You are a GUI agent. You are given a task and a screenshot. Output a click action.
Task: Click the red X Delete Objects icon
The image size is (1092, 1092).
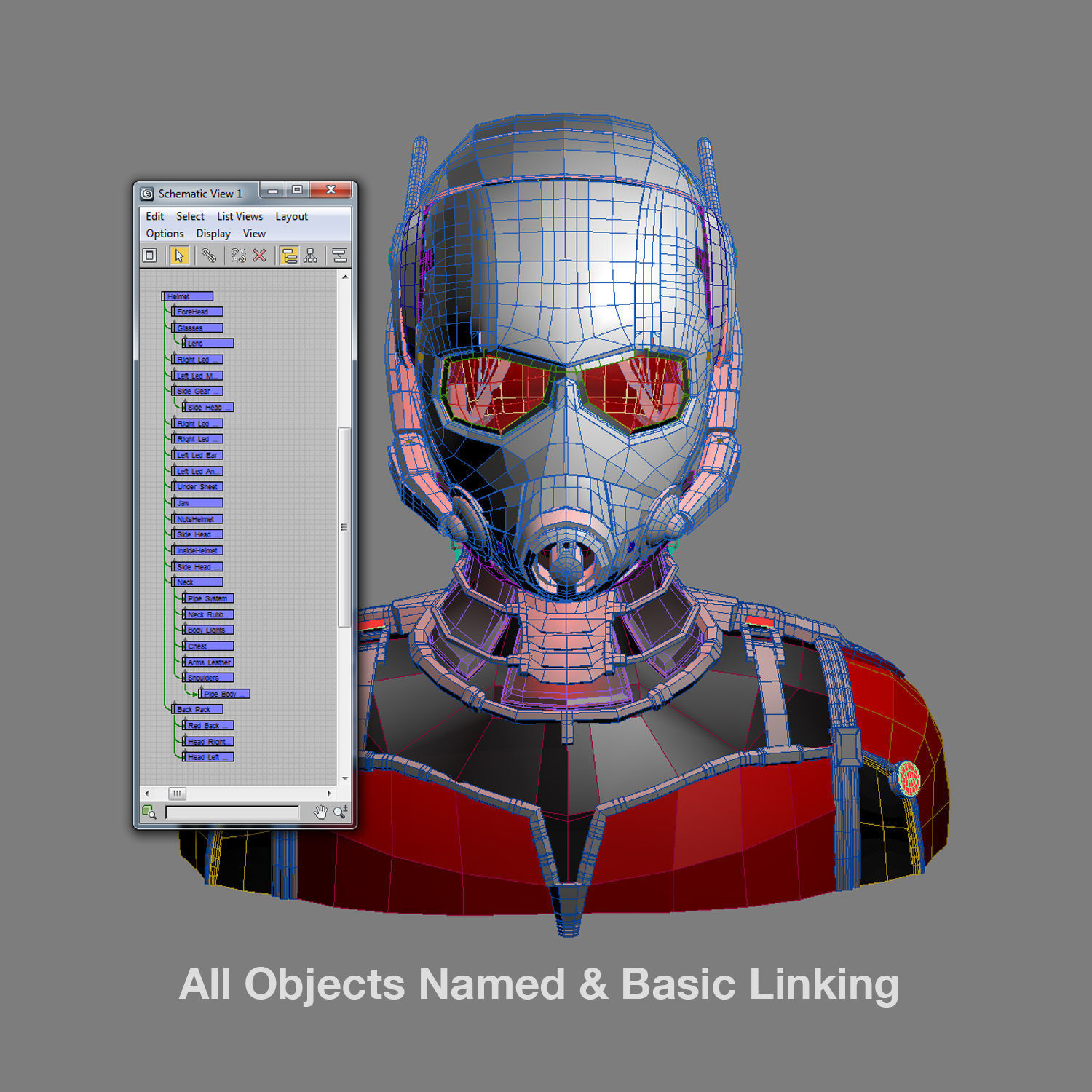coord(259,256)
